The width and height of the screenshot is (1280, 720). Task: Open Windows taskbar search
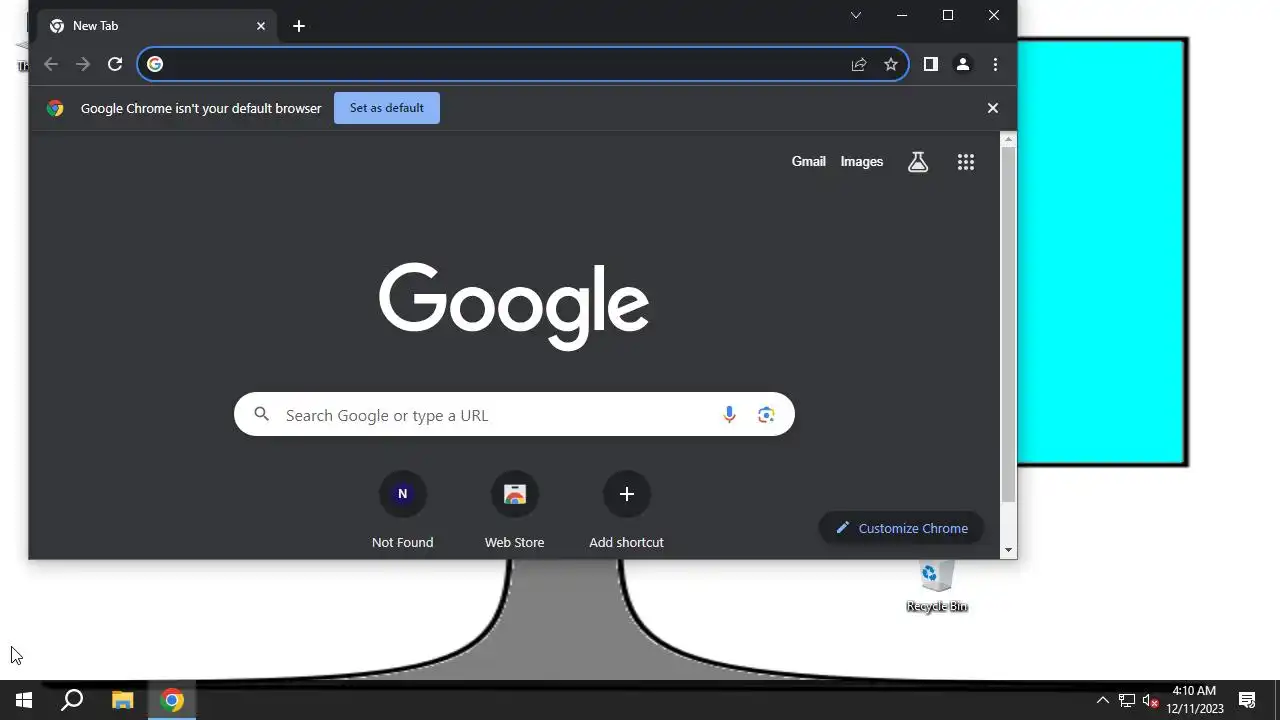pos(72,700)
